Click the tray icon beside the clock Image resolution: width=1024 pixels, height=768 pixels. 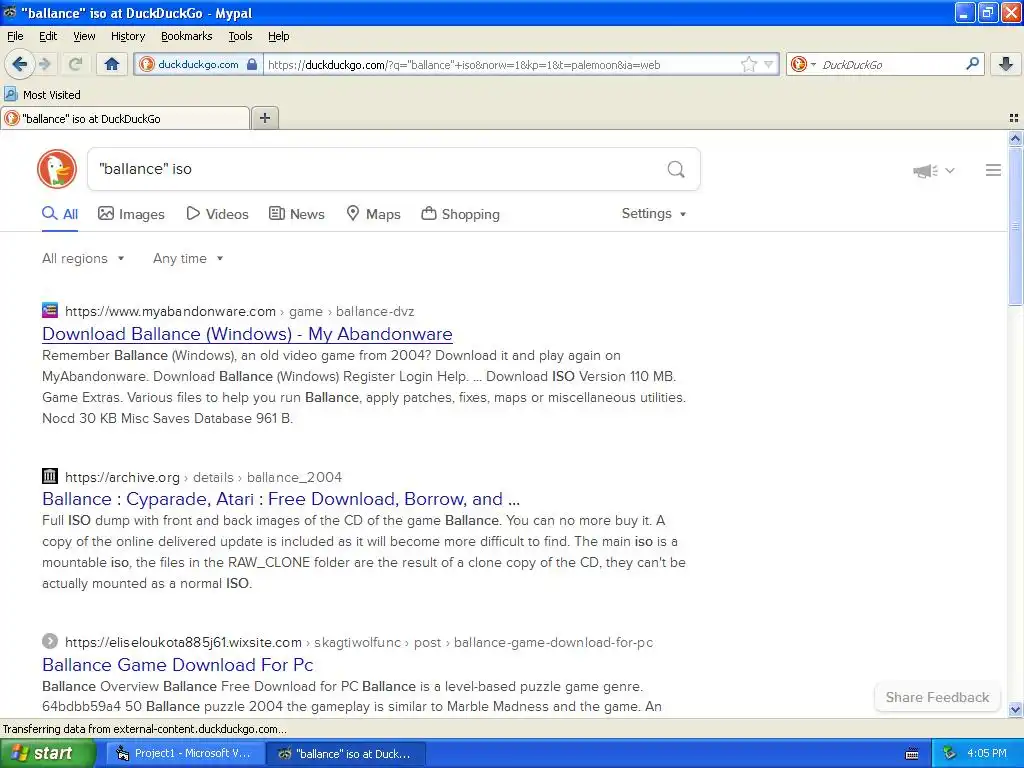(x=949, y=754)
